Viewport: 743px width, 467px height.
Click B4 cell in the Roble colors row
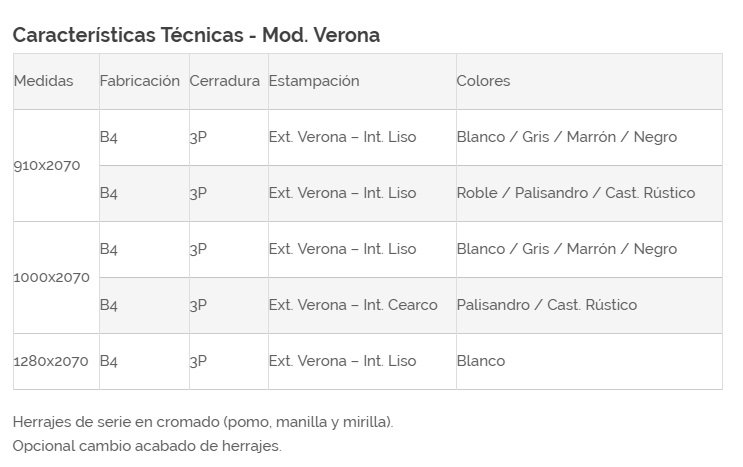pyautogui.click(x=109, y=194)
